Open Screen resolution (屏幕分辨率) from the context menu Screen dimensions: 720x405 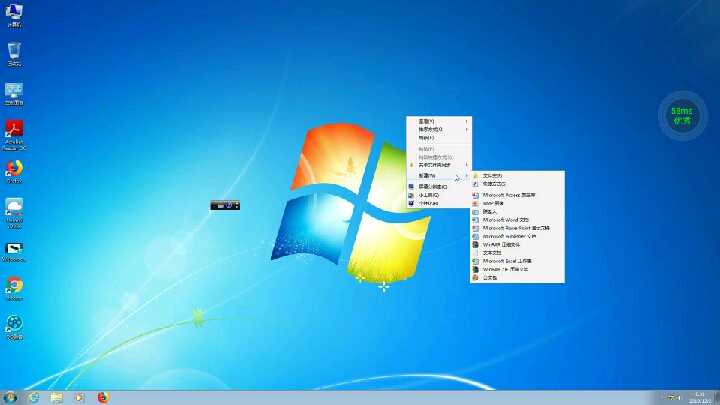(439, 187)
